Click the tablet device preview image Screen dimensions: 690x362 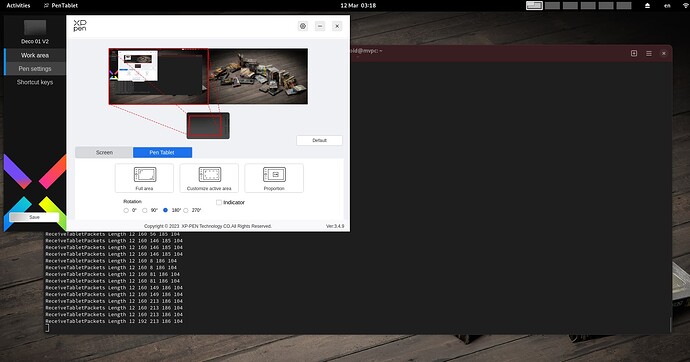click(x=208, y=126)
